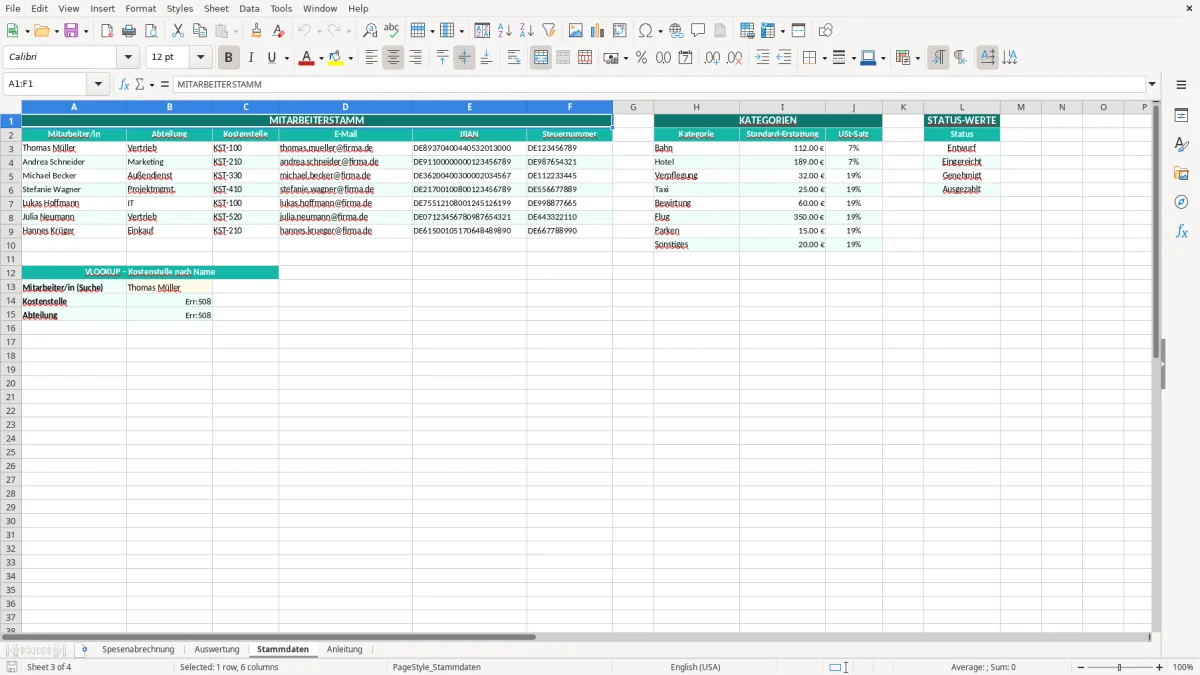Toggle Align Left
The width and height of the screenshot is (1200, 675).
pyautogui.click(x=371, y=58)
